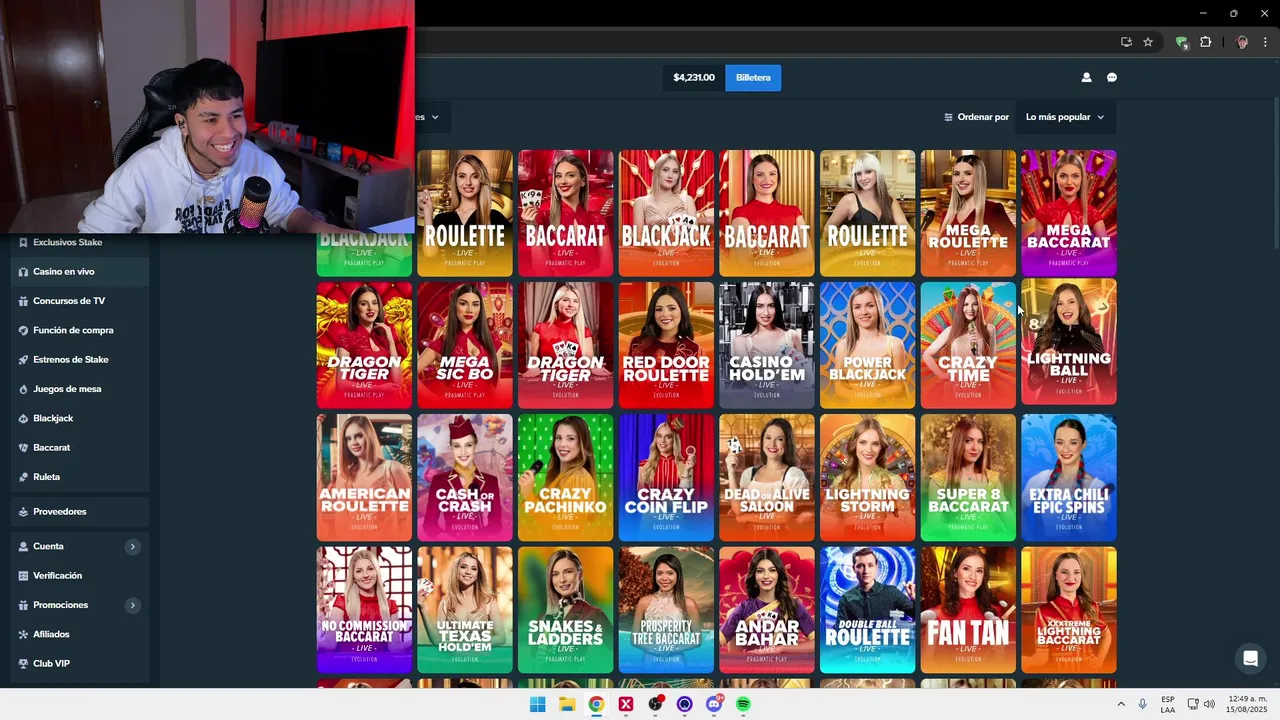Viewport: 1280px width, 720px height.
Task: Open Fan Tan game tile
Action: (x=968, y=610)
